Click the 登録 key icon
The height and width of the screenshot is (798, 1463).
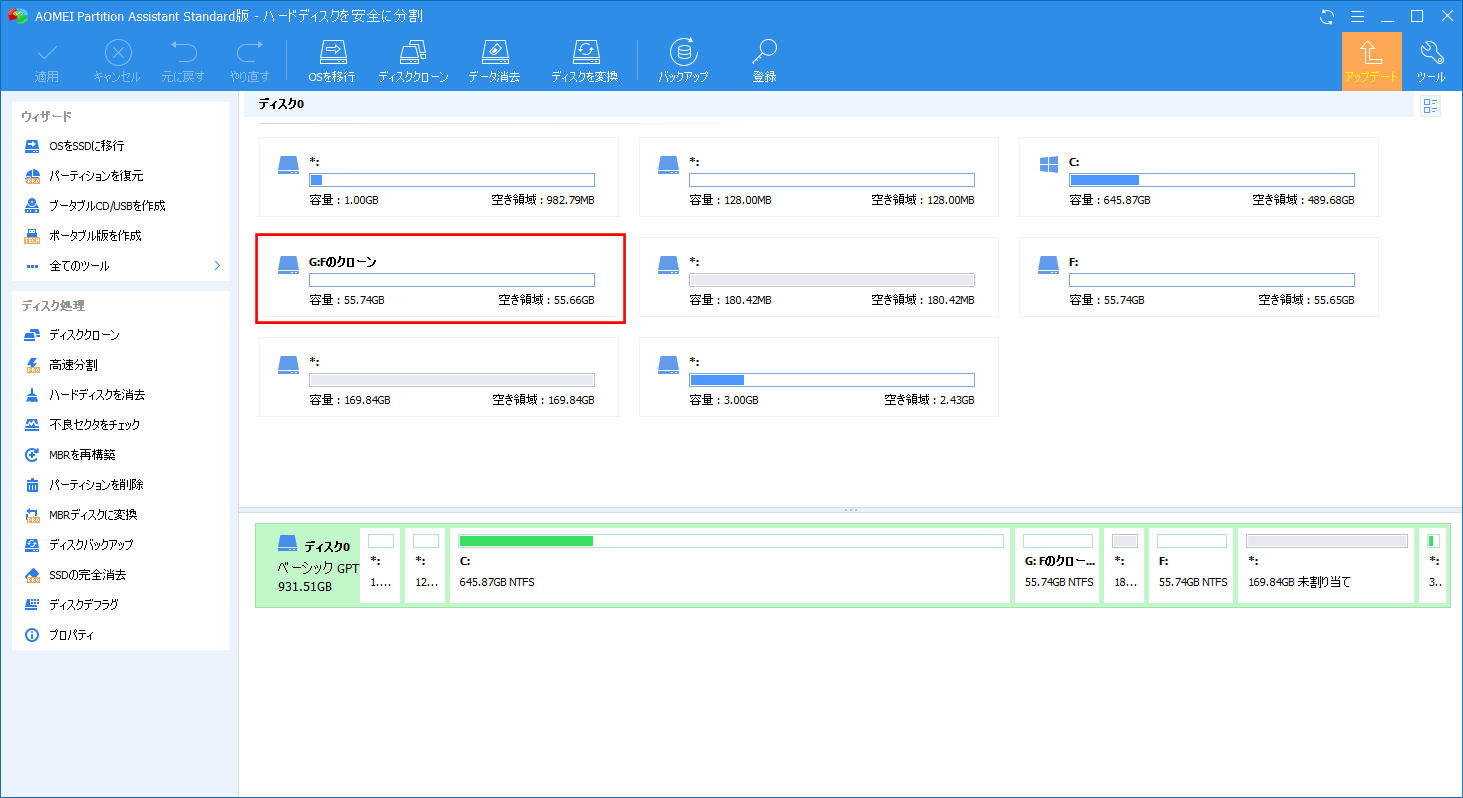764,61
